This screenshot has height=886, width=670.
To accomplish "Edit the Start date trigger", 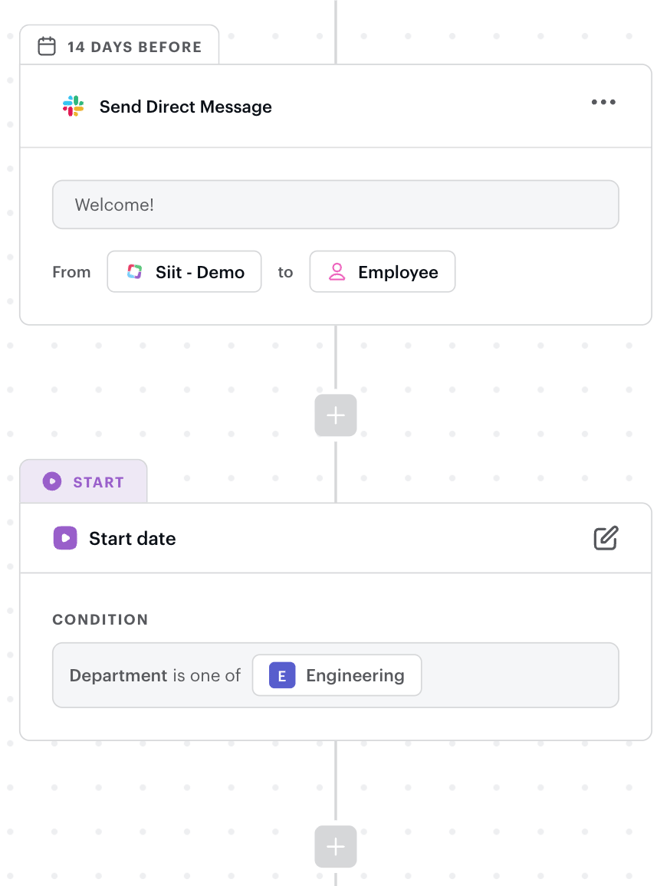I will pos(606,538).
